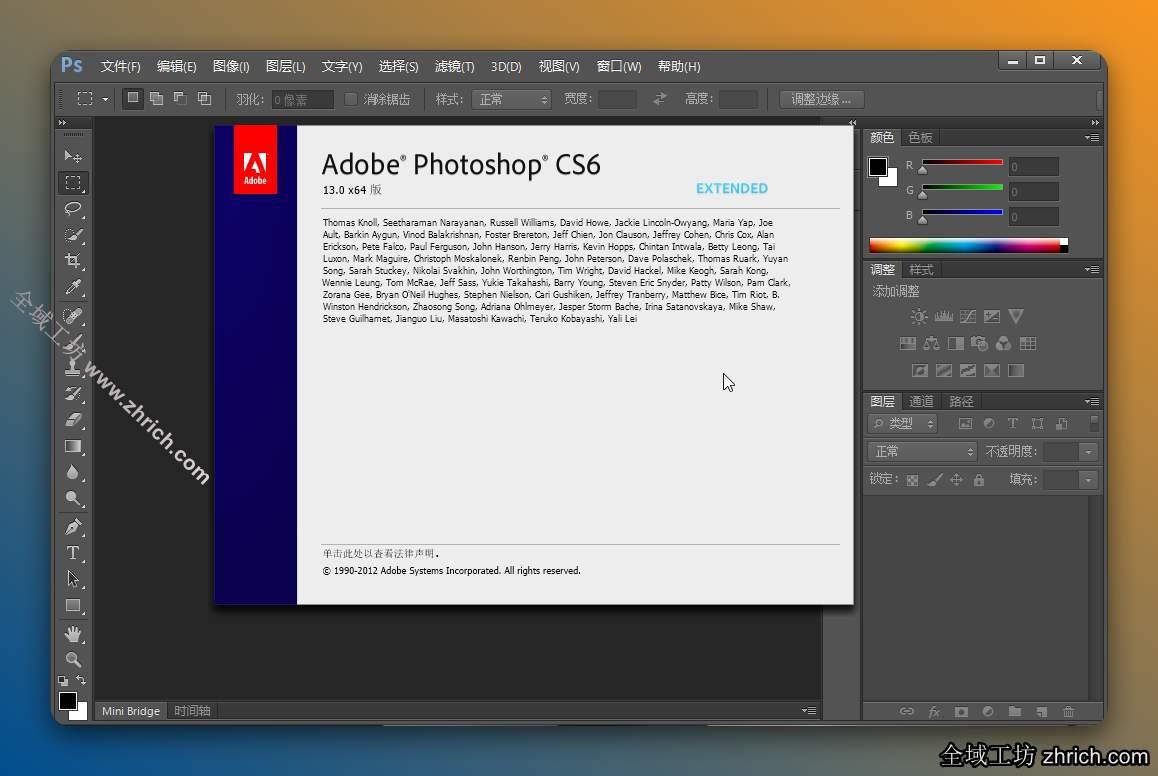Choose New selection mode
Image resolution: width=1158 pixels, height=776 pixels.
(x=133, y=98)
